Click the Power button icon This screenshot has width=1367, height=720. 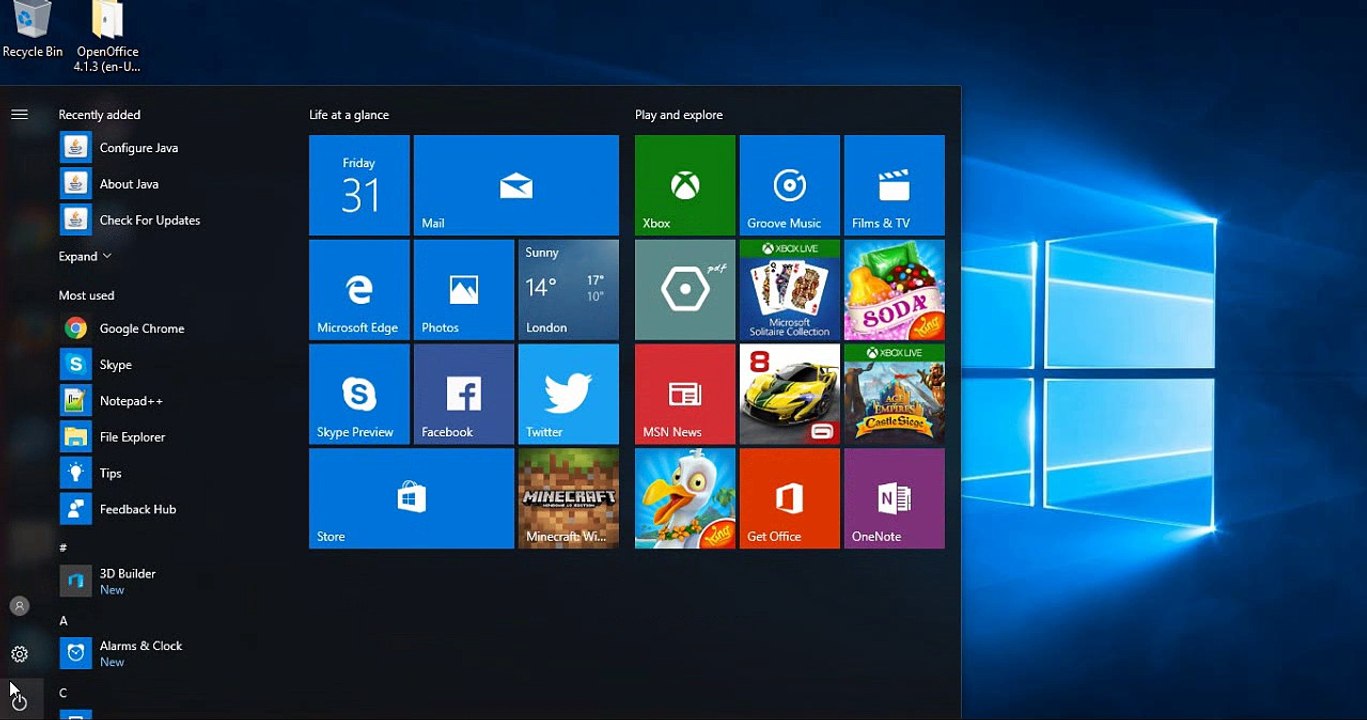point(19,701)
